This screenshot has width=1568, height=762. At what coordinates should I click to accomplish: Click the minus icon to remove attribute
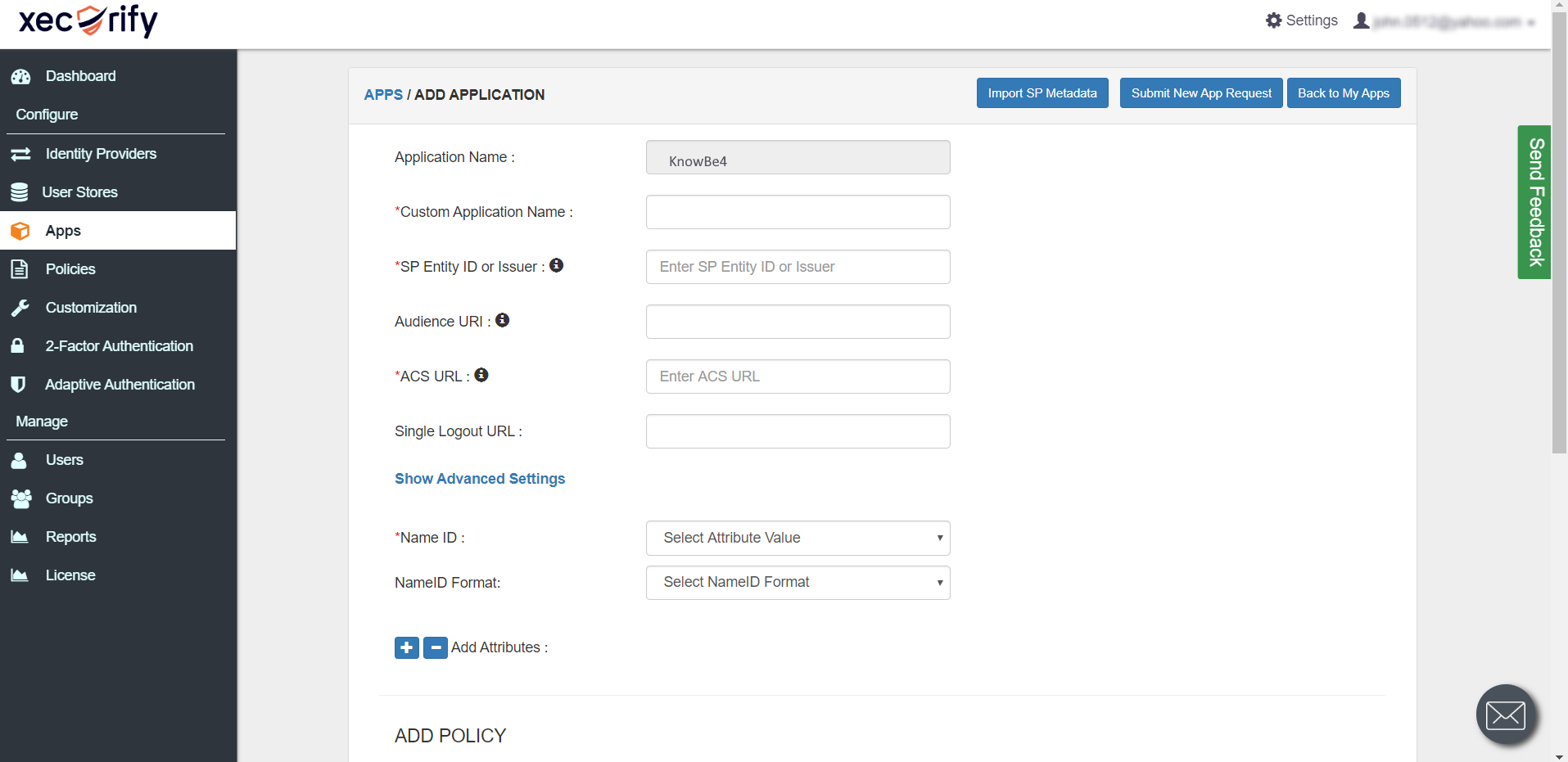[436, 647]
